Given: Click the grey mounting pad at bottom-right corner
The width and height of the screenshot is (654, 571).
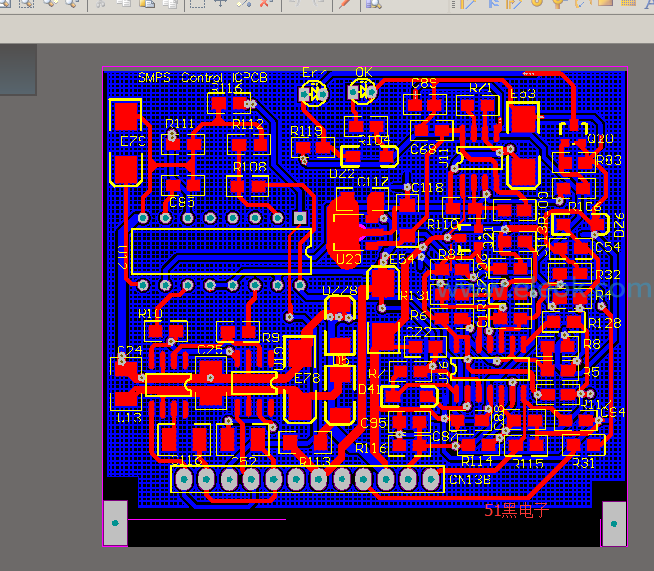Looking at the screenshot, I should point(614,524).
